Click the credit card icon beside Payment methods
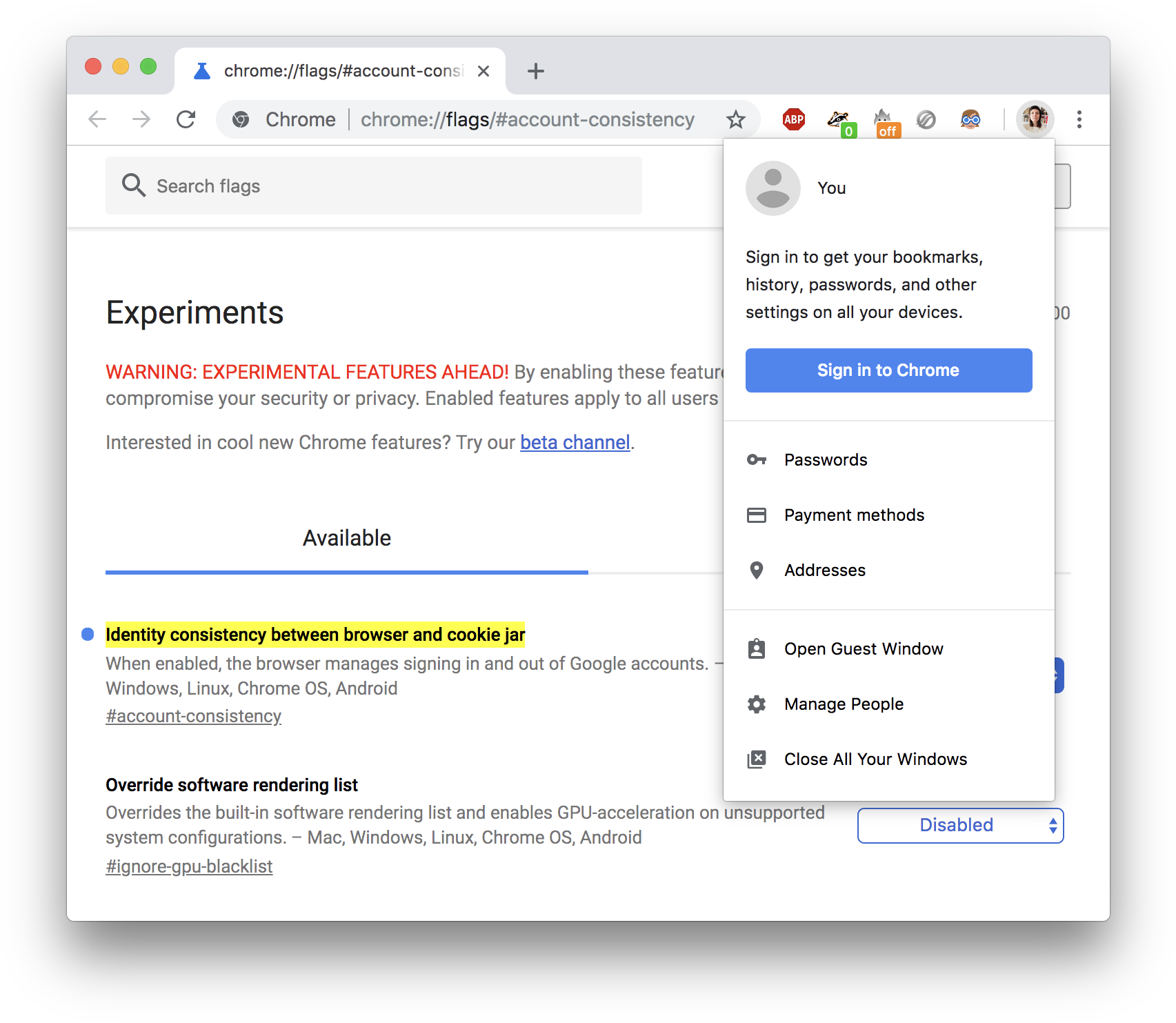 point(757,515)
